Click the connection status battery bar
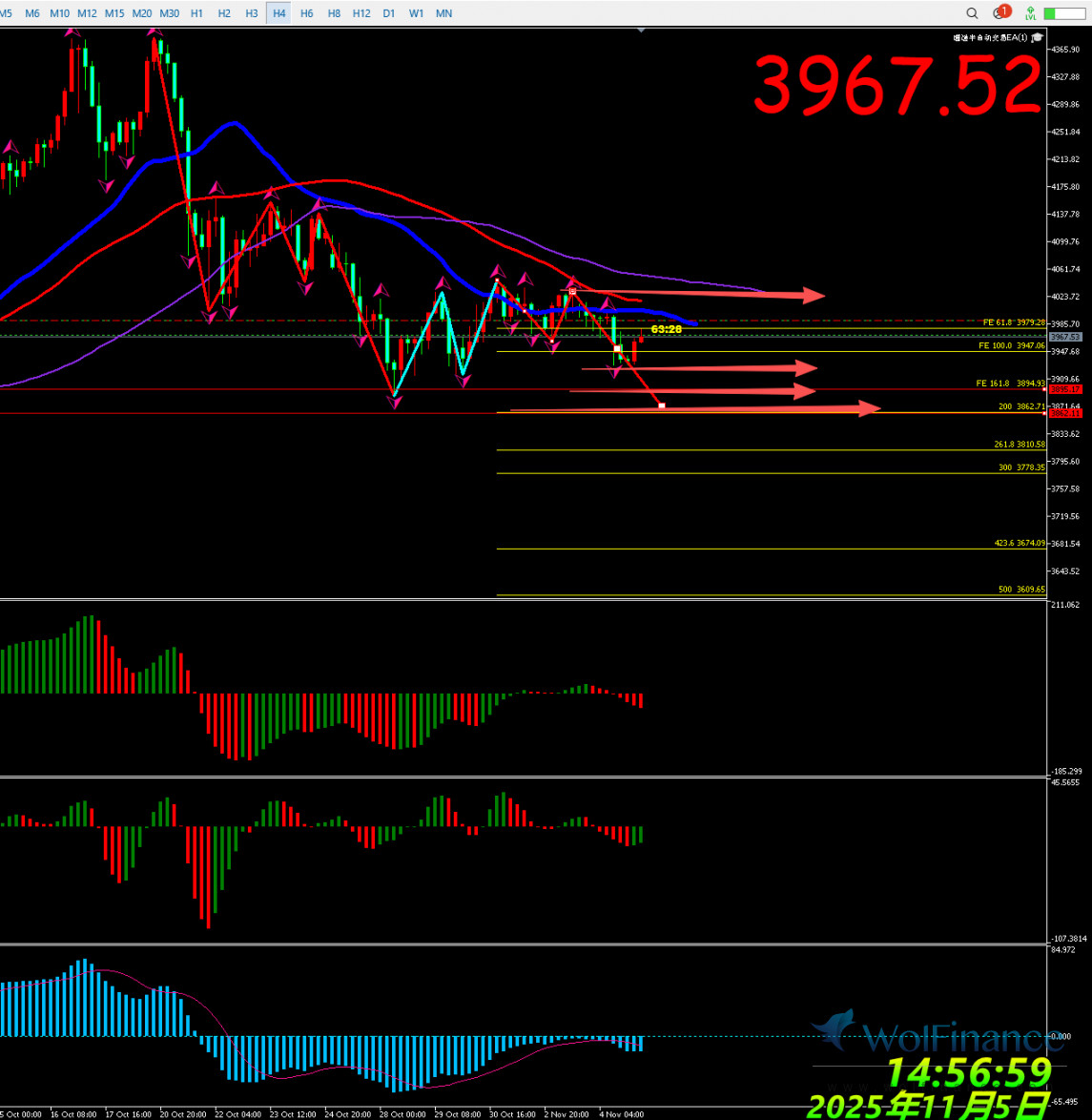 click(x=1064, y=13)
